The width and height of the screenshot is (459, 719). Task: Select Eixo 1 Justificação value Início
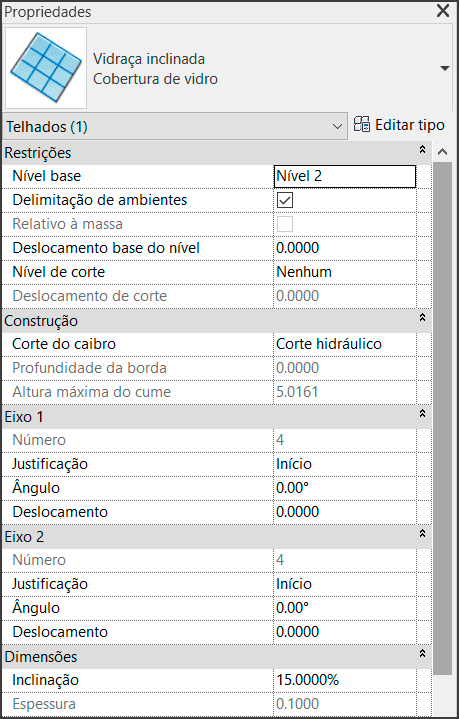(345, 464)
